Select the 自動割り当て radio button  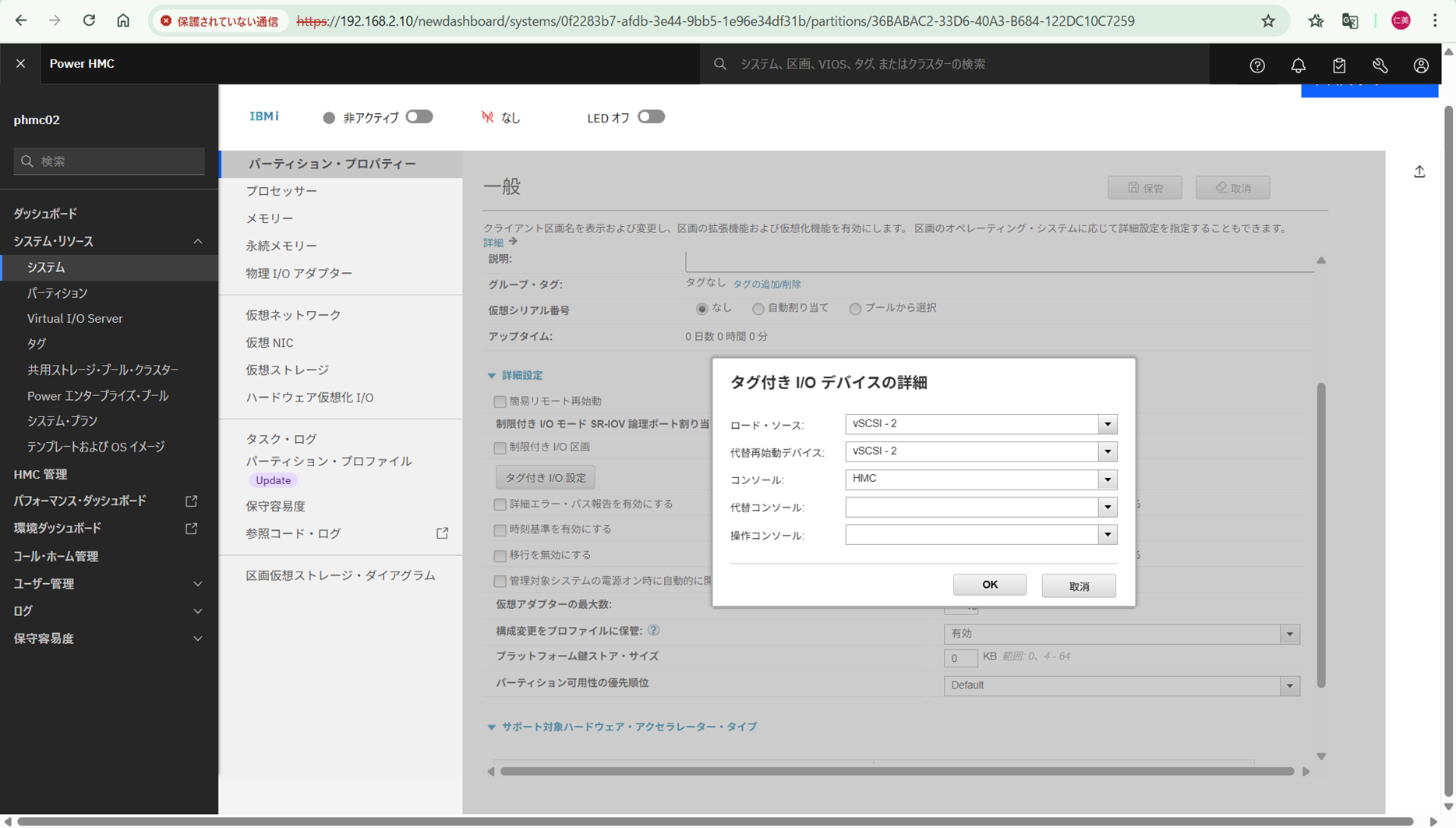[758, 309]
